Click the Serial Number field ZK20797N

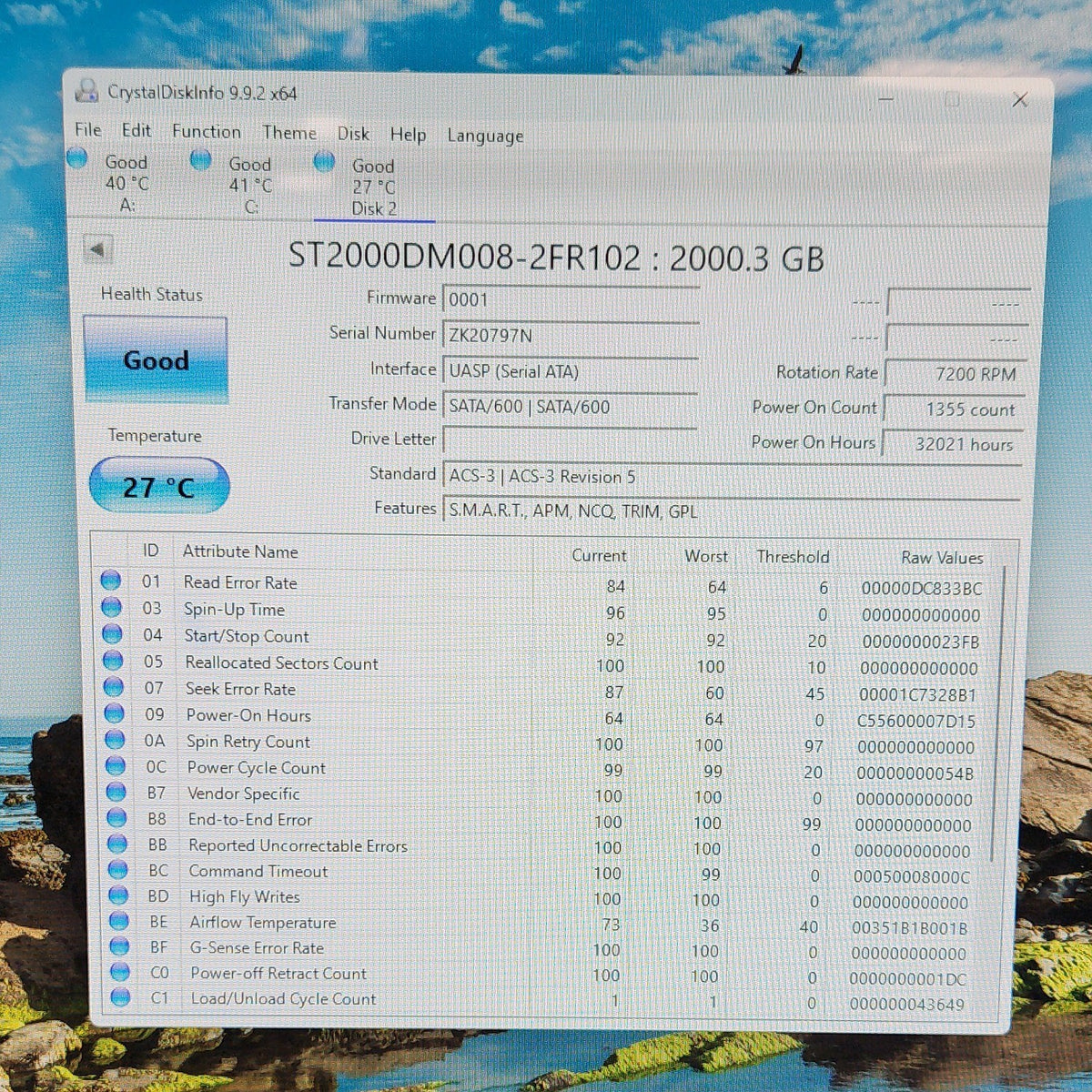coord(571,335)
